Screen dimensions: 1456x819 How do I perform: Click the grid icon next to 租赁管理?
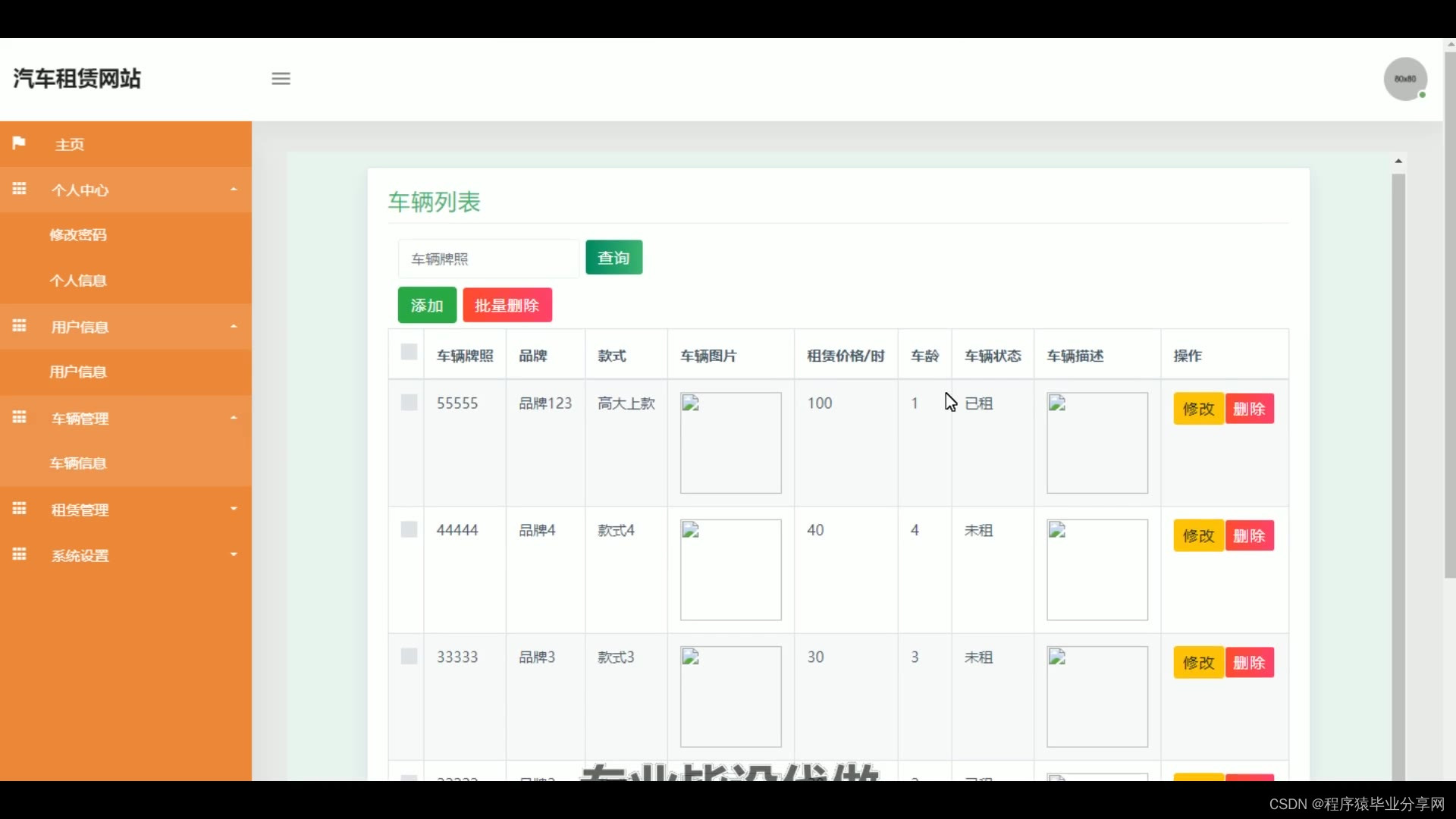coord(20,509)
